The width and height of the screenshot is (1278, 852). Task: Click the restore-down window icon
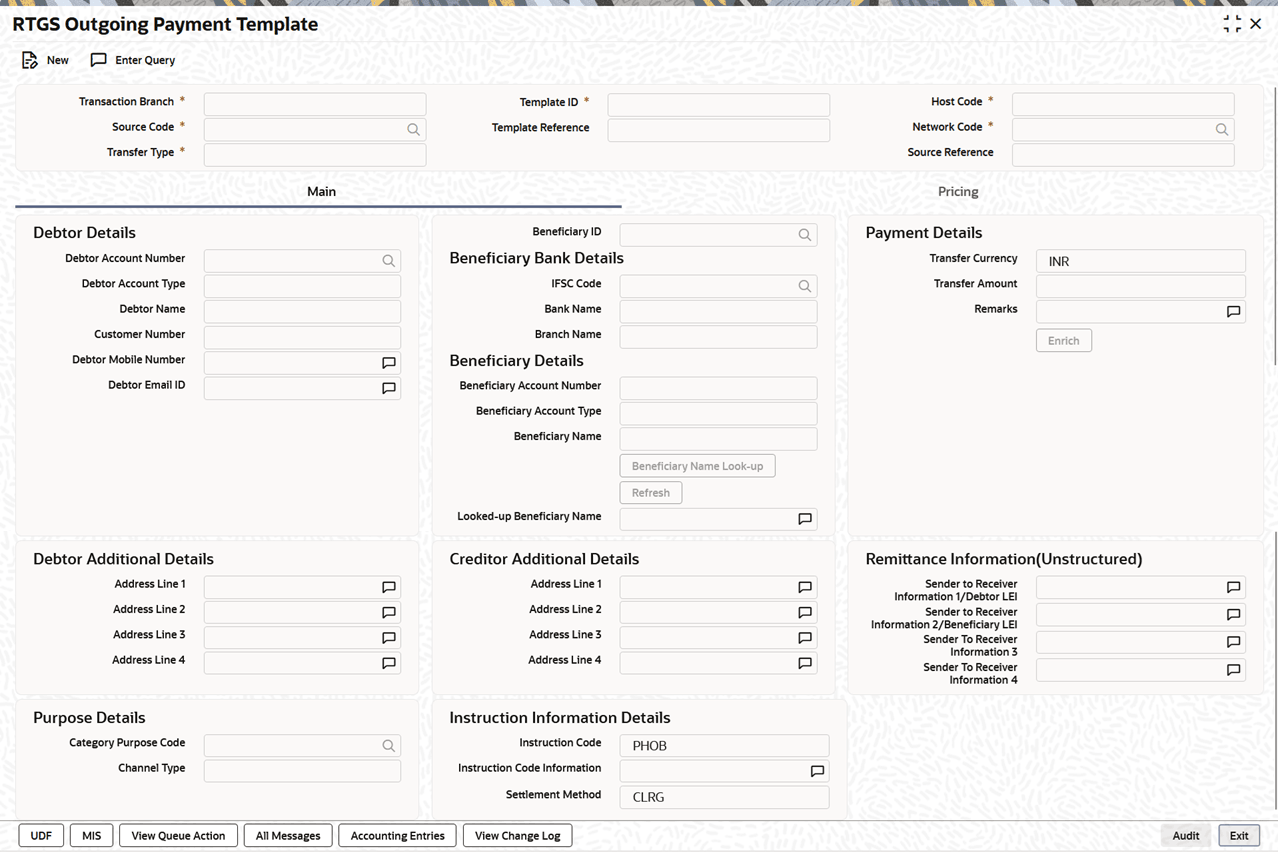tap(1232, 24)
